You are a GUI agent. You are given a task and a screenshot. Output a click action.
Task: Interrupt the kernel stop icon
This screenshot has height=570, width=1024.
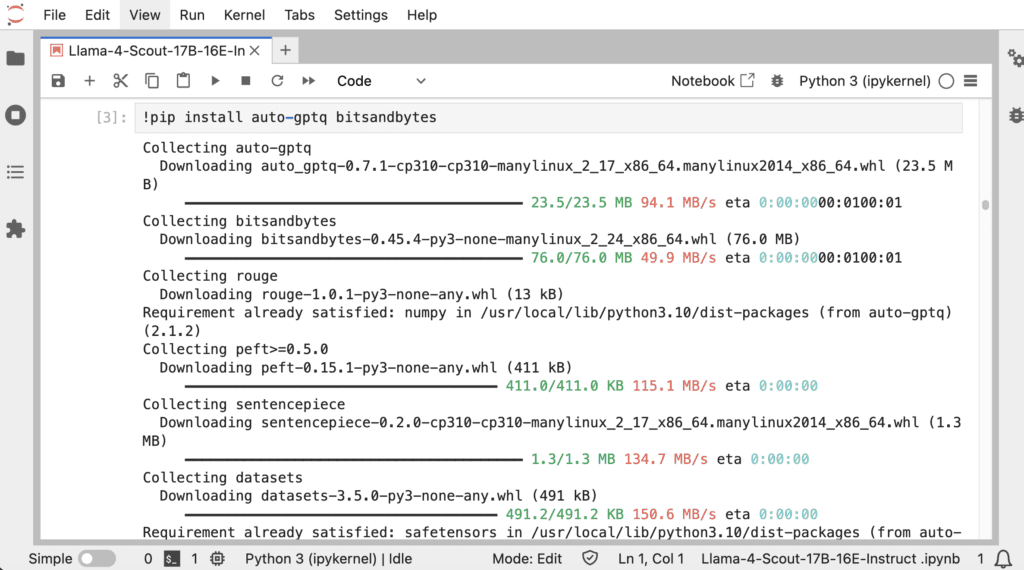pyautogui.click(x=246, y=81)
